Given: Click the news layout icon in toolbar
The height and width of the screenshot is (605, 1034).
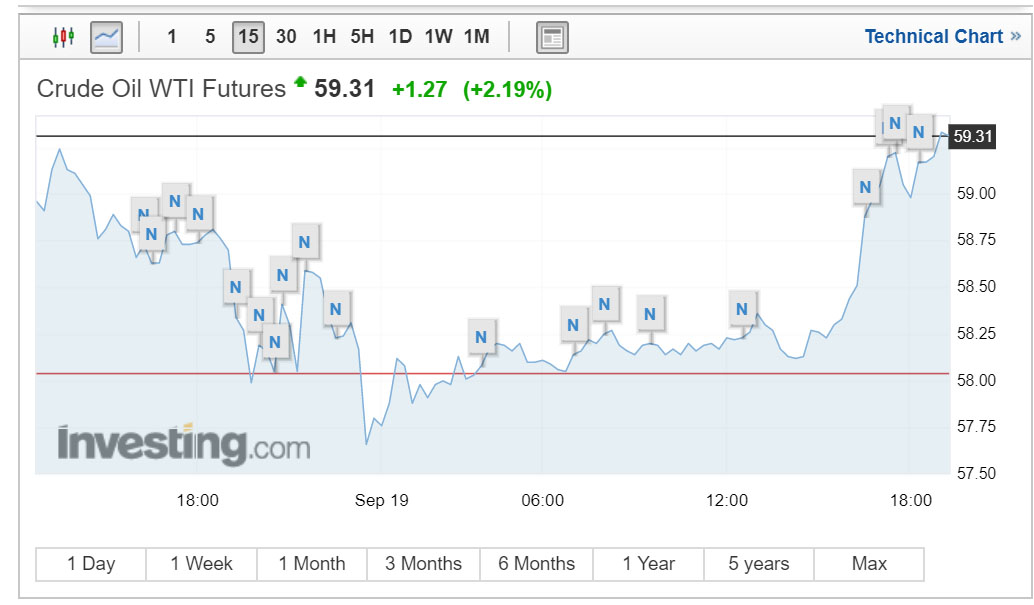Looking at the screenshot, I should [x=552, y=38].
